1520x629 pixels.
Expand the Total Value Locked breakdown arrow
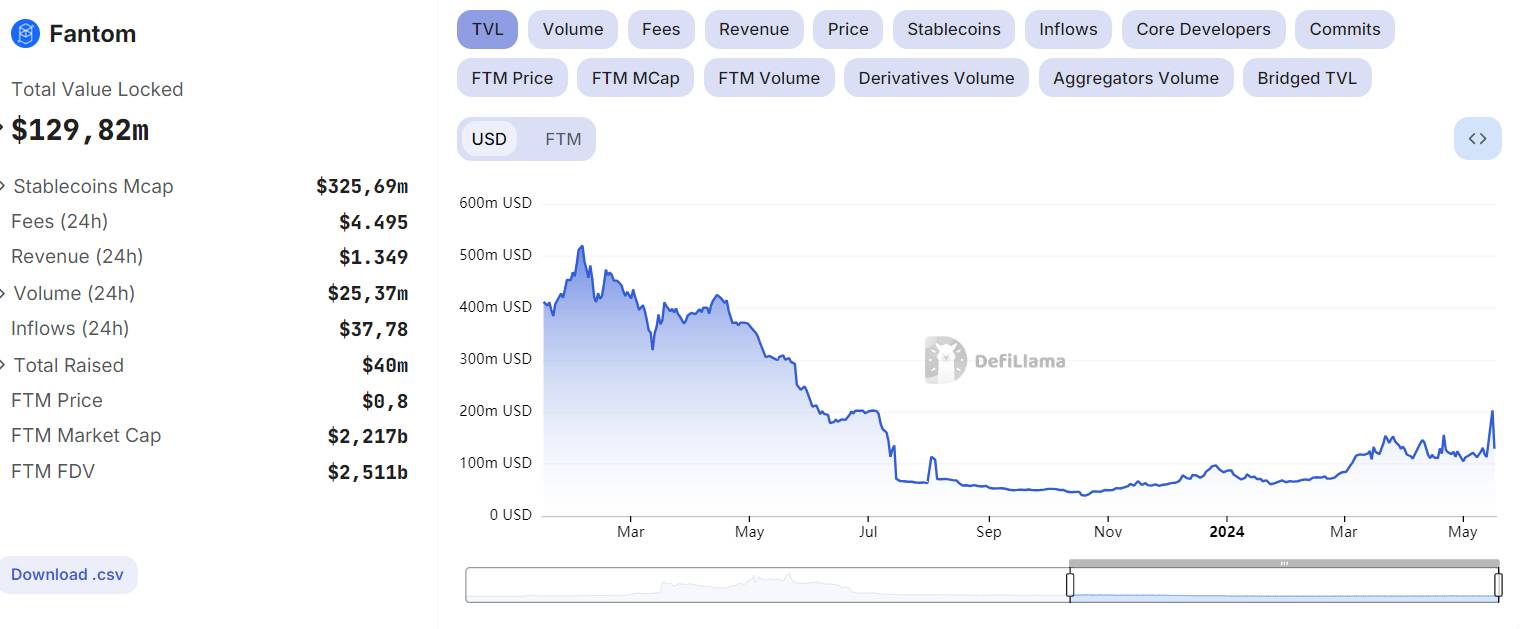coord(3,129)
